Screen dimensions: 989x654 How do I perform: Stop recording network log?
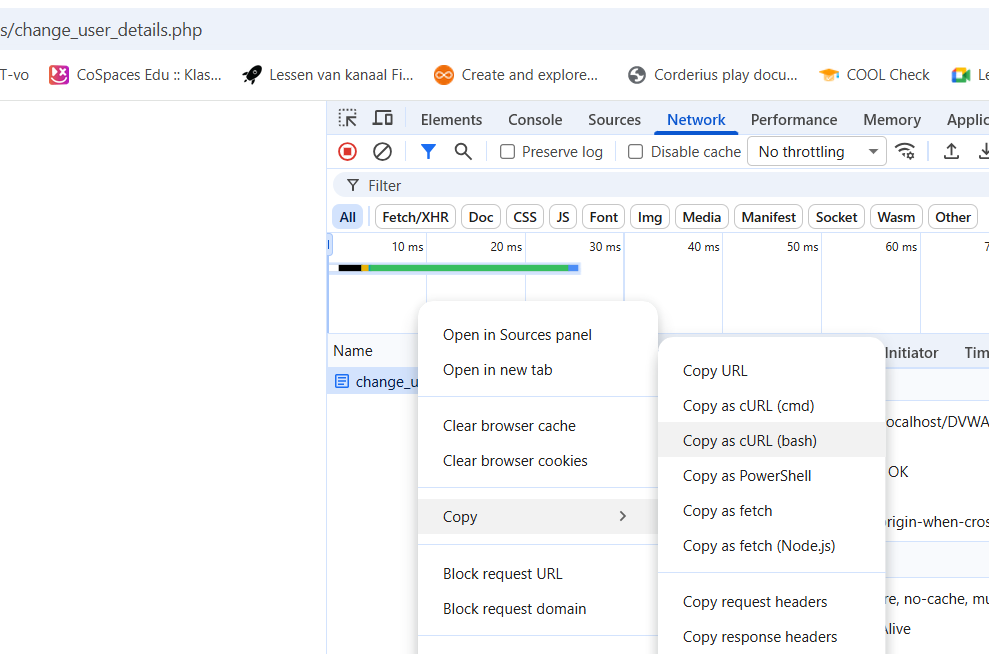(347, 152)
